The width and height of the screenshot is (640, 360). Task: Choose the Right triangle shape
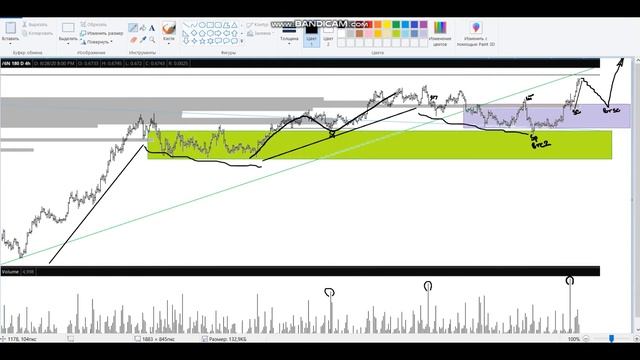186,33
